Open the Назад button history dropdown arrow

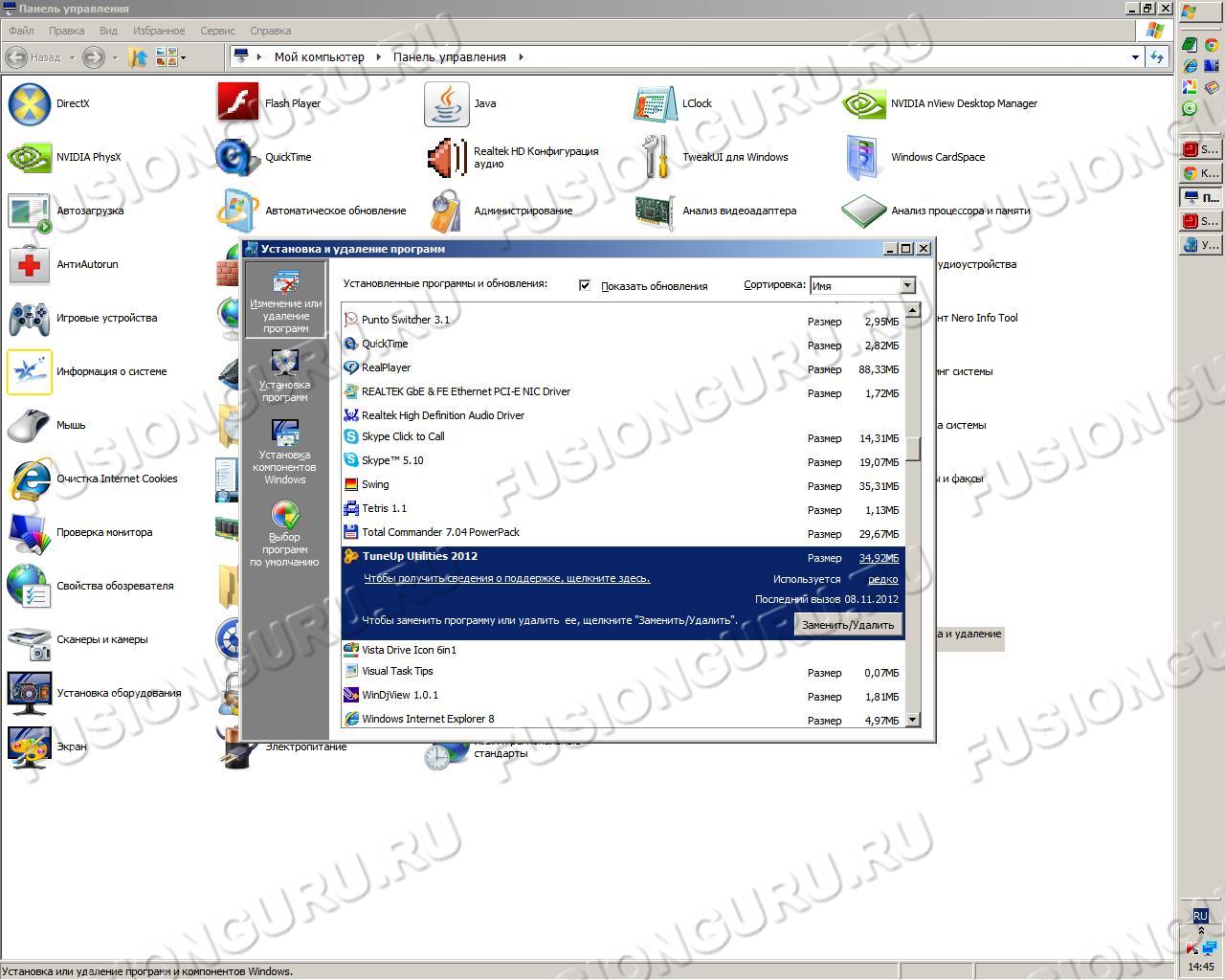(x=72, y=57)
